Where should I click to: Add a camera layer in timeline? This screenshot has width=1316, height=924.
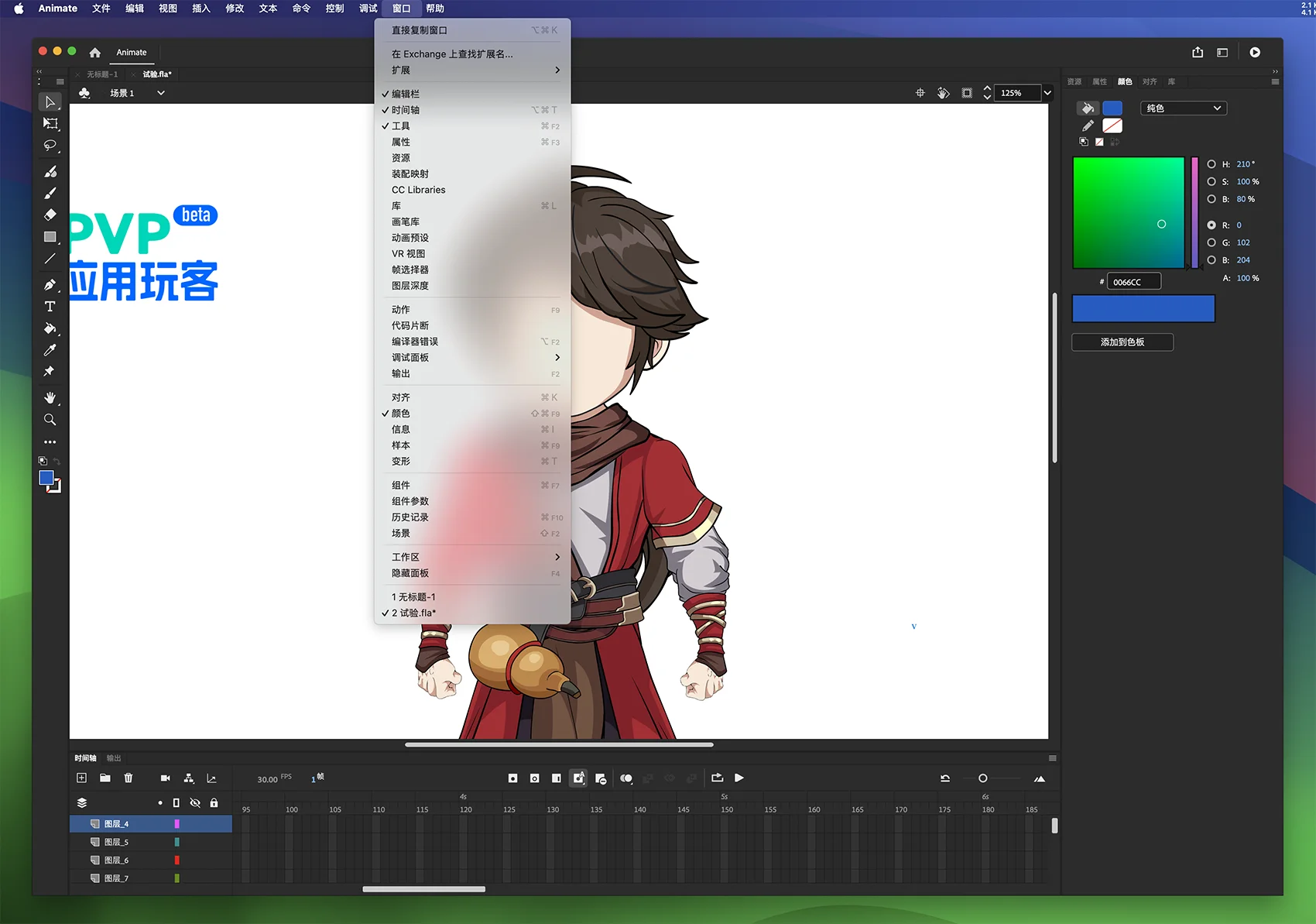click(x=165, y=778)
